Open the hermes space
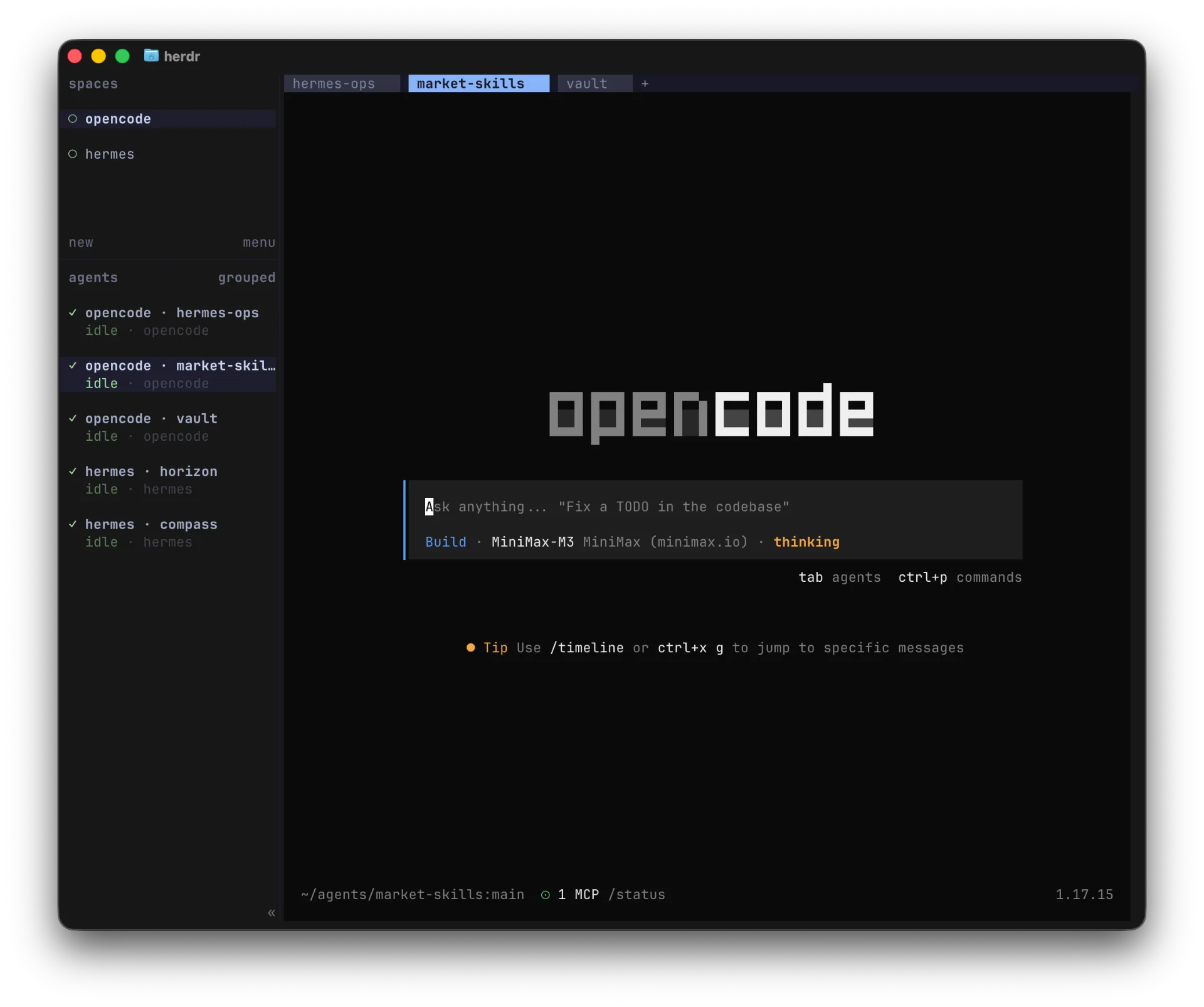Image resolution: width=1204 pixels, height=1007 pixels. click(168, 154)
